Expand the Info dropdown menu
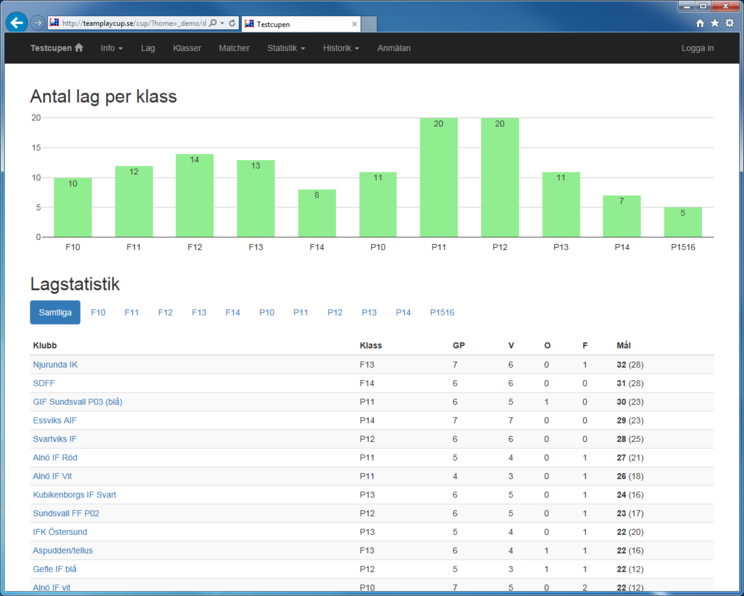Screen dimensions: 744x596 tap(111, 48)
